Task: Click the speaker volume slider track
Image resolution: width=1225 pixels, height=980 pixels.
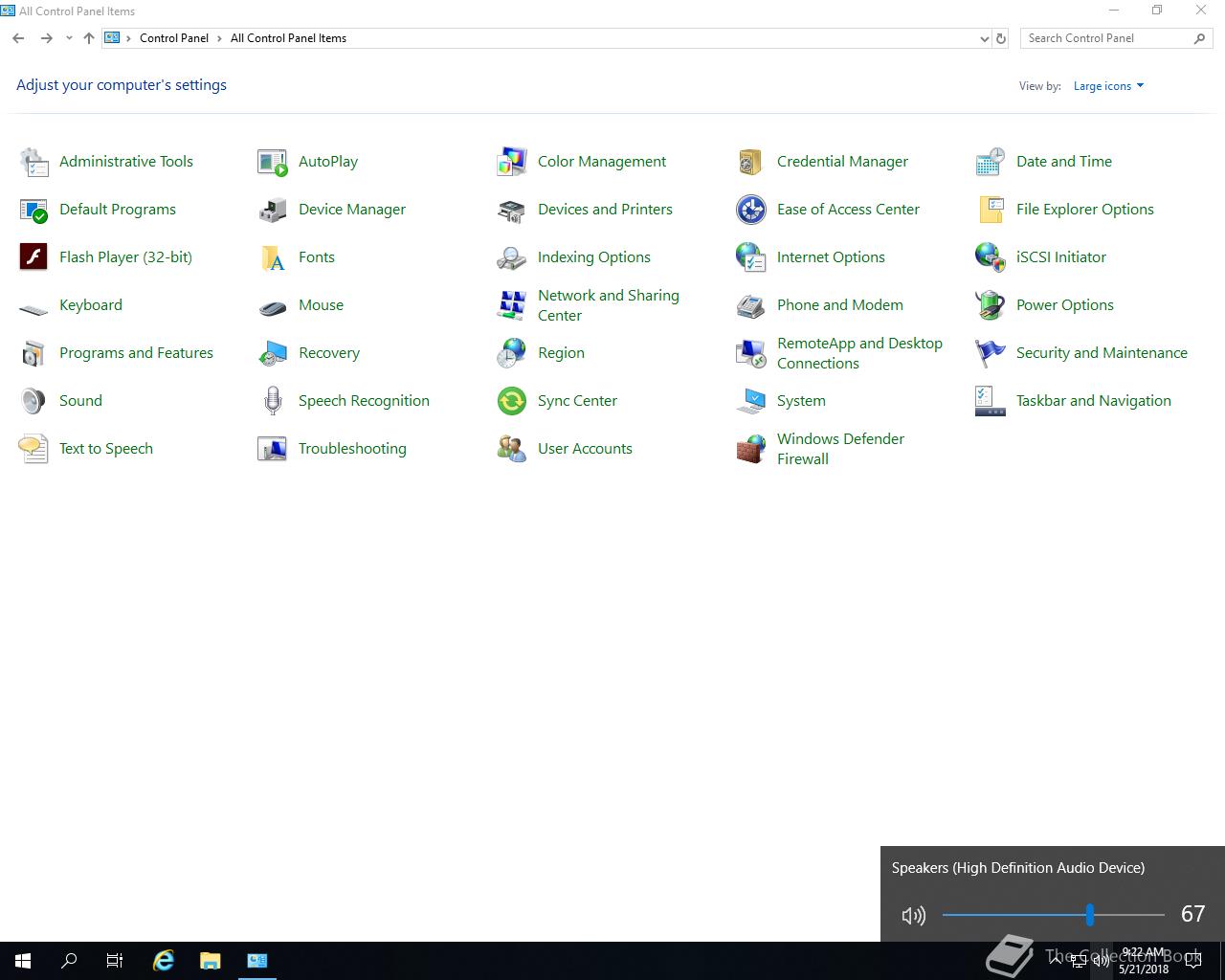Action: click(x=1014, y=915)
